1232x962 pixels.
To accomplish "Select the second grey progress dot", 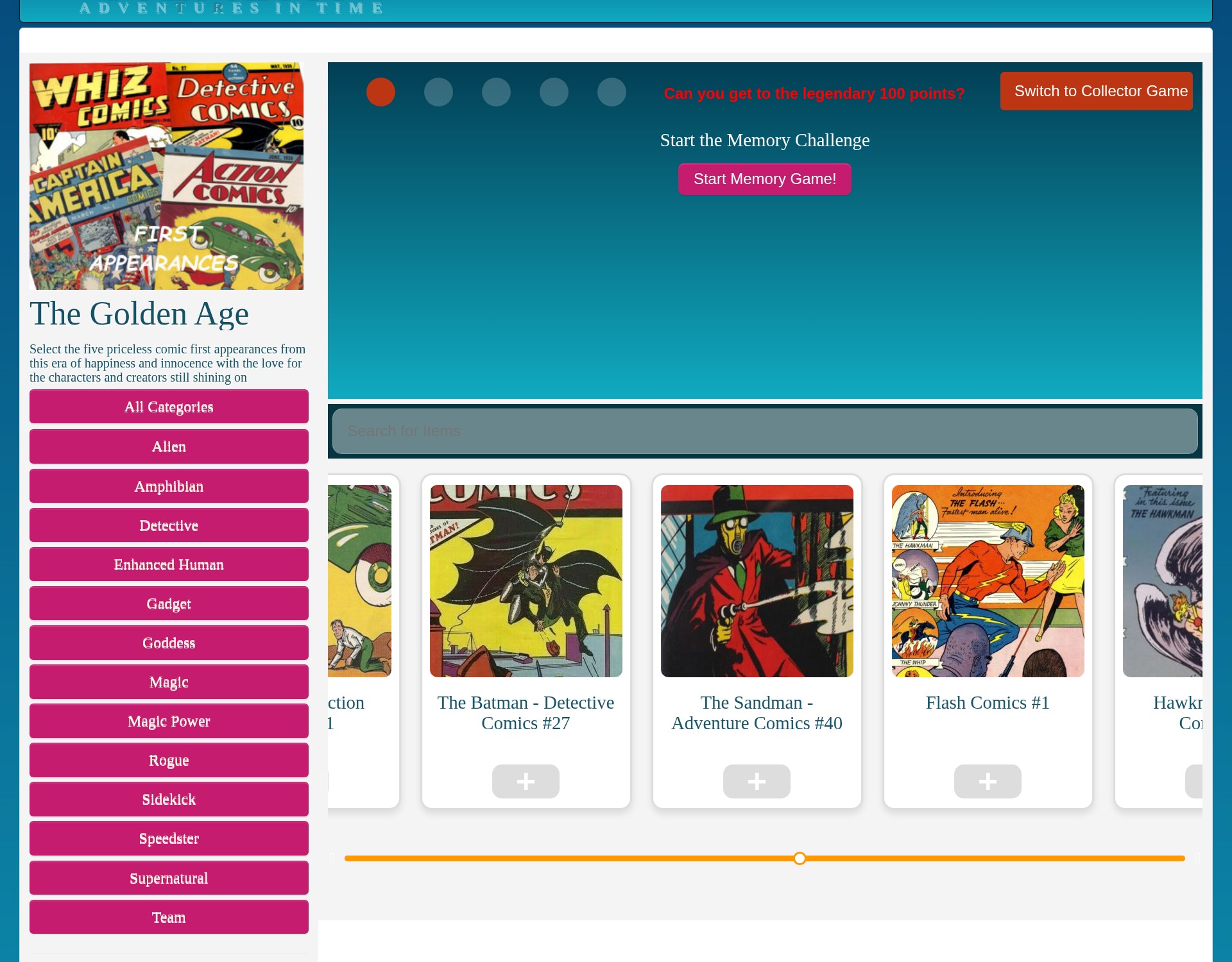I will coord(438,92).
